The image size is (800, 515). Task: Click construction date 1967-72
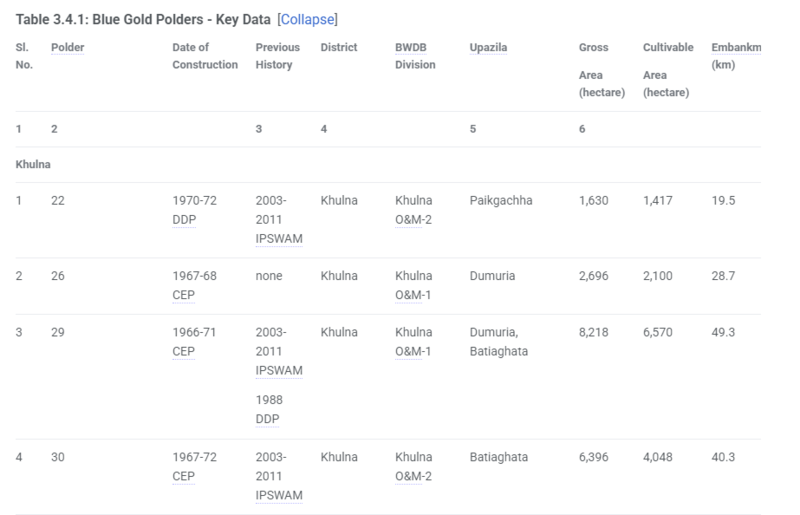tap(194, 457)
